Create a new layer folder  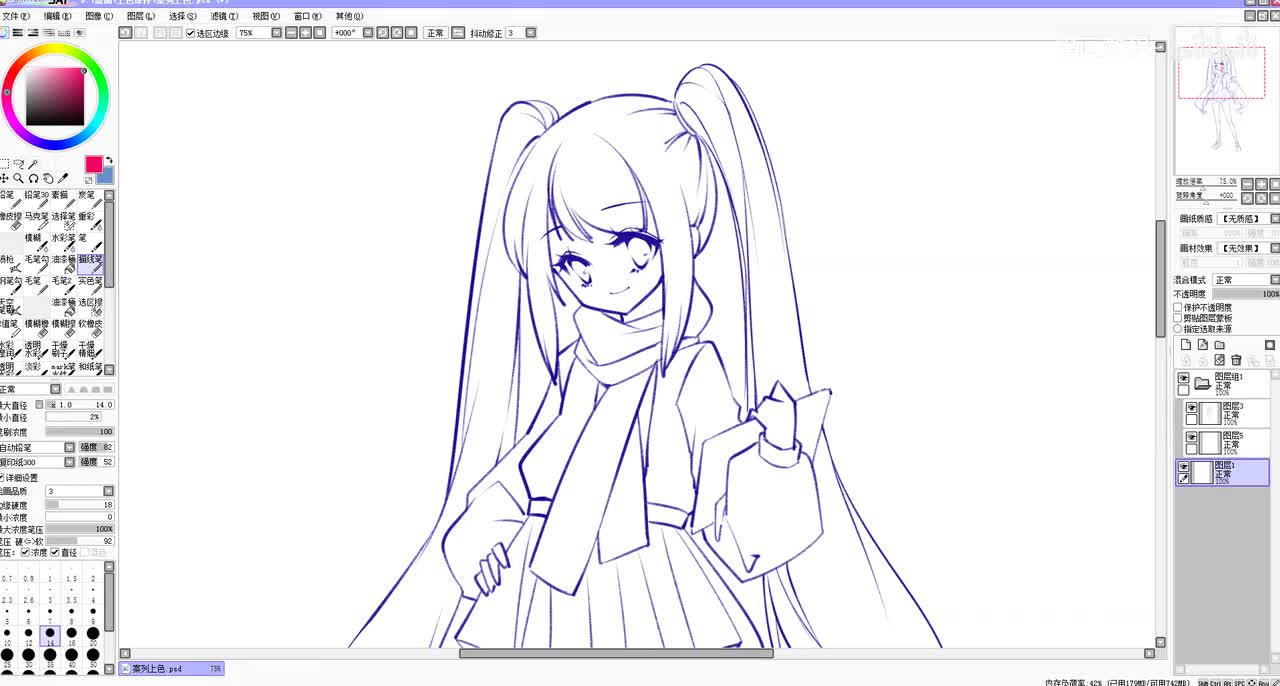1219,345
